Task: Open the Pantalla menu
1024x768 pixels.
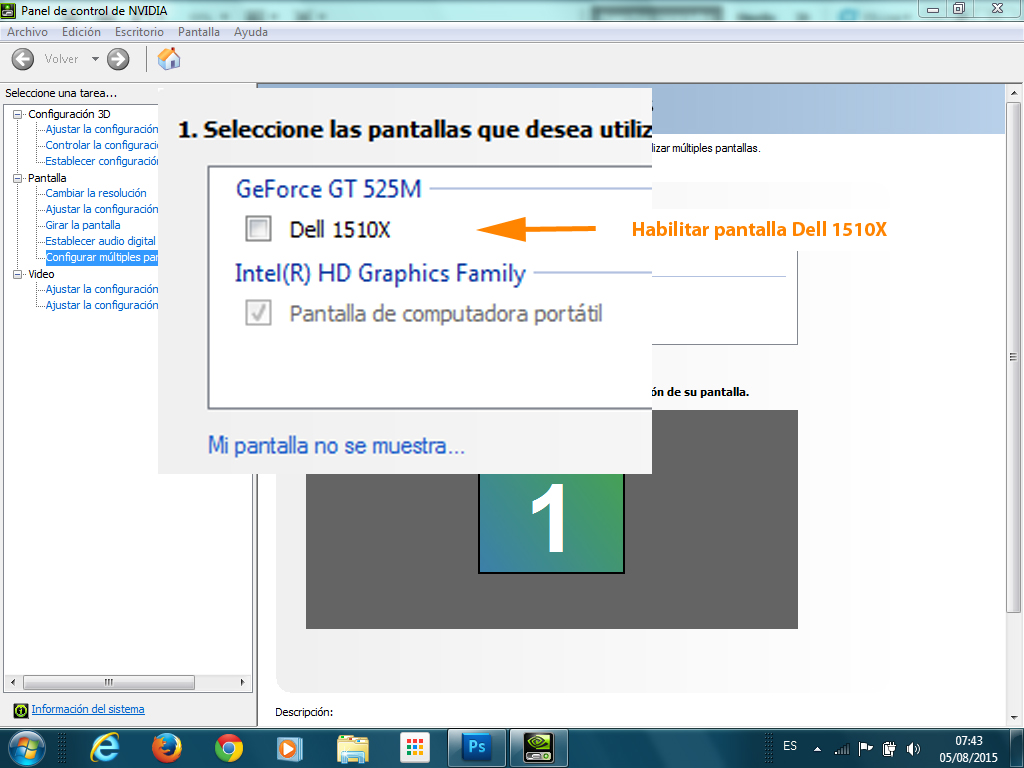Action: click(x=199, y=32)
